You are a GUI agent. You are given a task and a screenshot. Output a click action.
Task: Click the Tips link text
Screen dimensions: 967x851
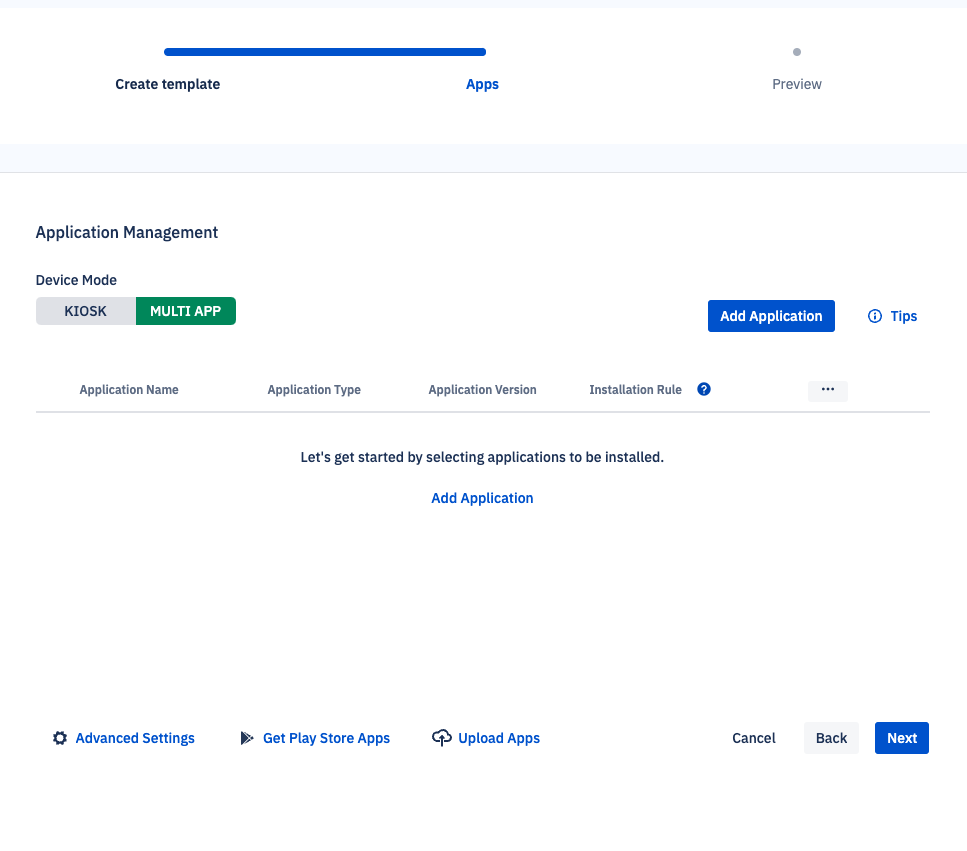tap(903, 316)
